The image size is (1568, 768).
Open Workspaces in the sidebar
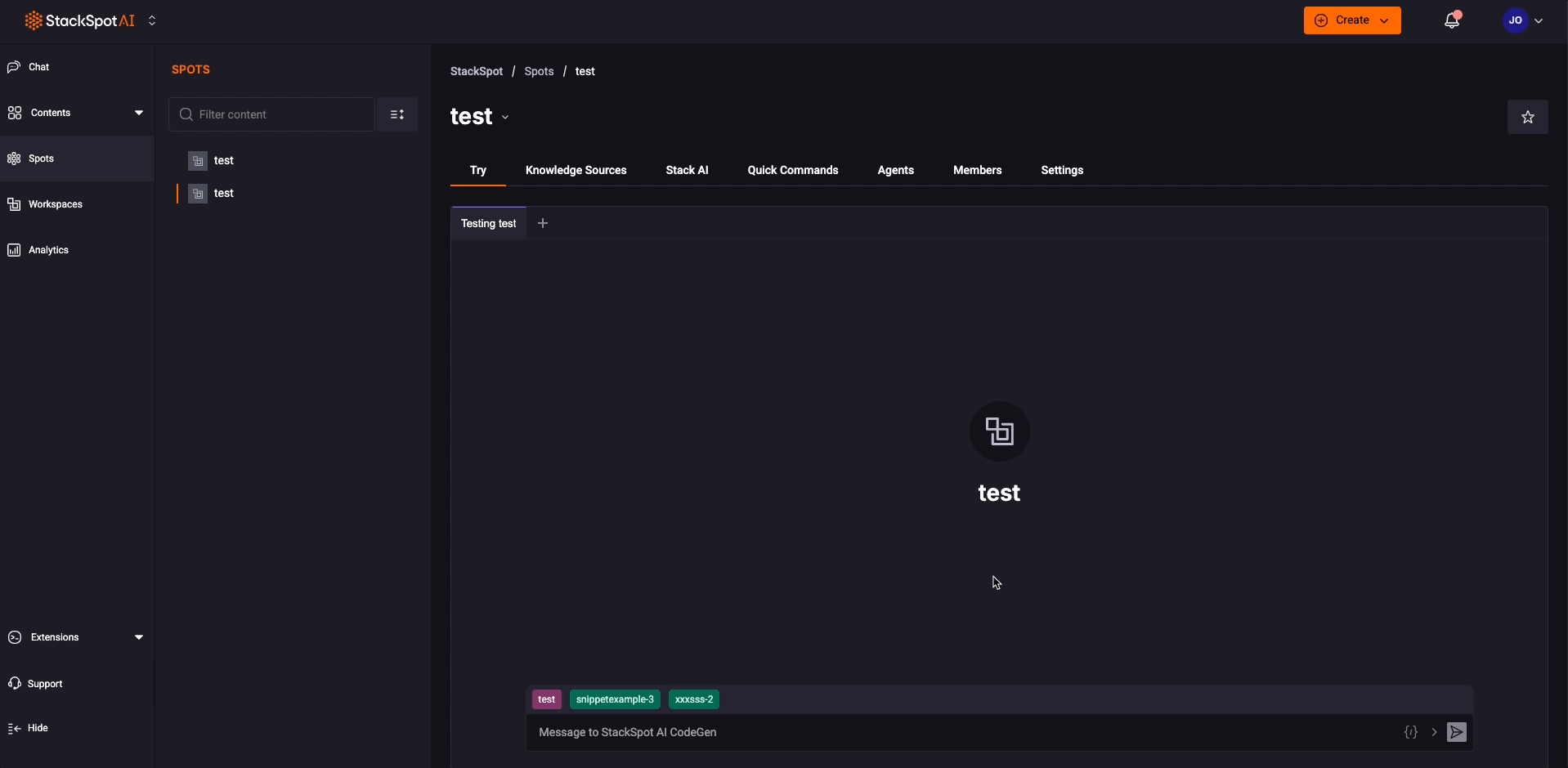pos(55,204)
